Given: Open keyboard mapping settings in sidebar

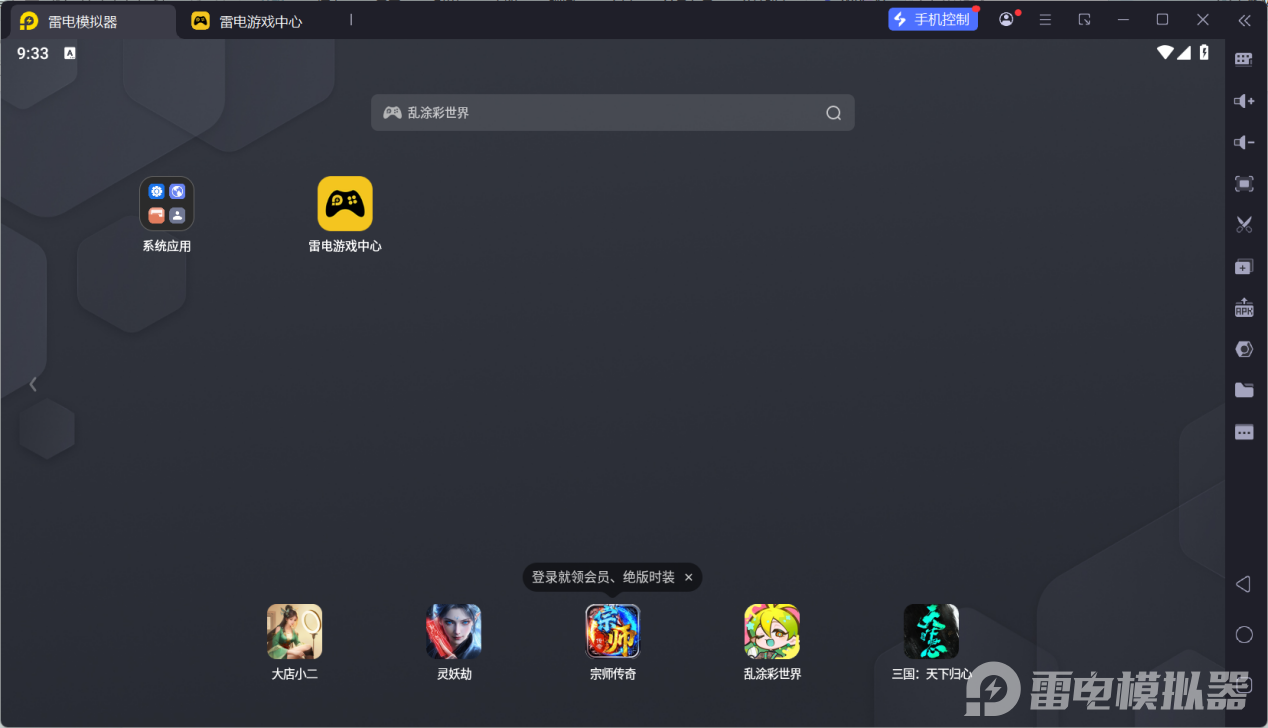Looking at the screenshot, I should pos(1244,59).
